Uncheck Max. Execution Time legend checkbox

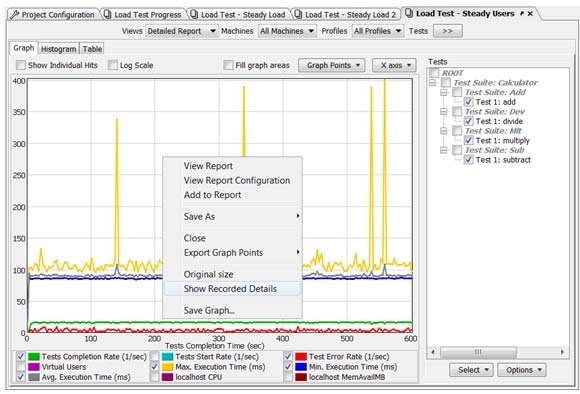click(x=155, y=367)
